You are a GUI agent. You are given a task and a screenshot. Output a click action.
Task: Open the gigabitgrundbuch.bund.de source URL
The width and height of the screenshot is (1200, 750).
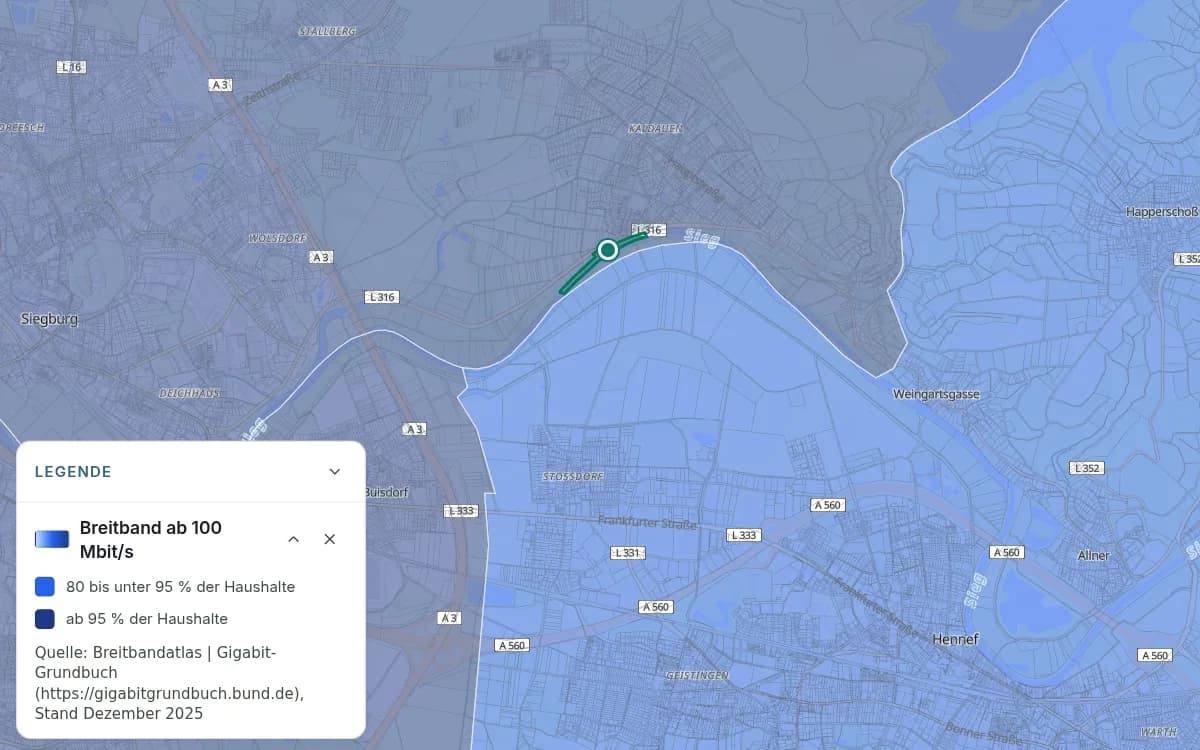tap(169, 693)
